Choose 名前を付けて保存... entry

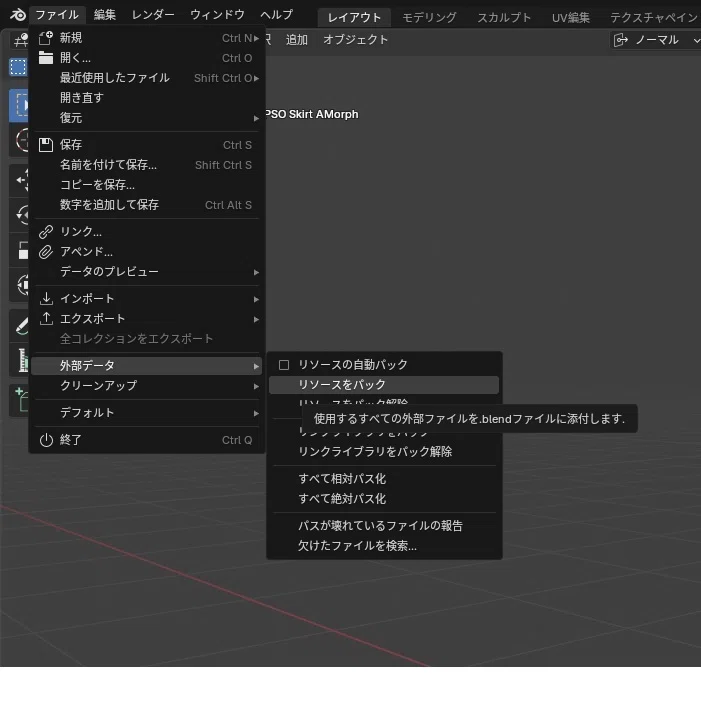[x=147, y=165]
